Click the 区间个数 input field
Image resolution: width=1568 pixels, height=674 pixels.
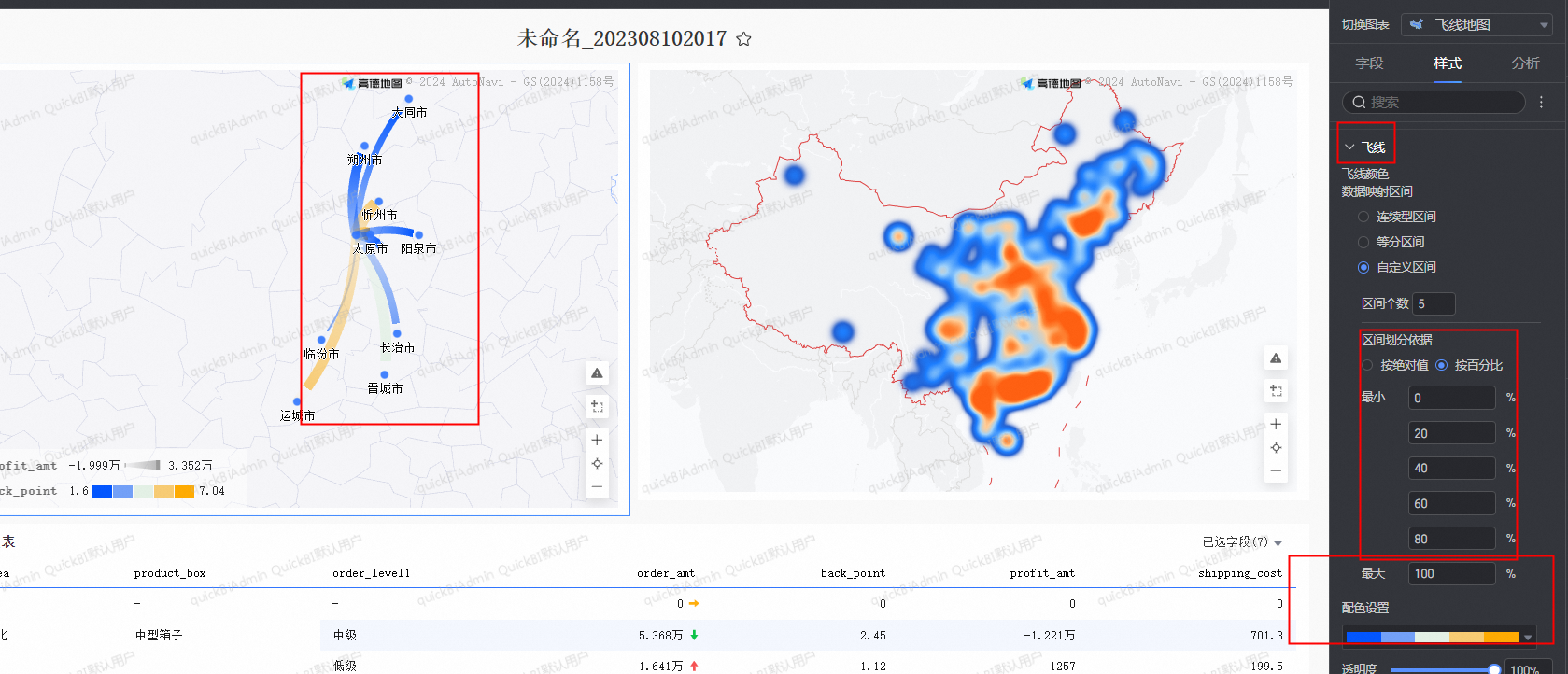pos(1433,303)
